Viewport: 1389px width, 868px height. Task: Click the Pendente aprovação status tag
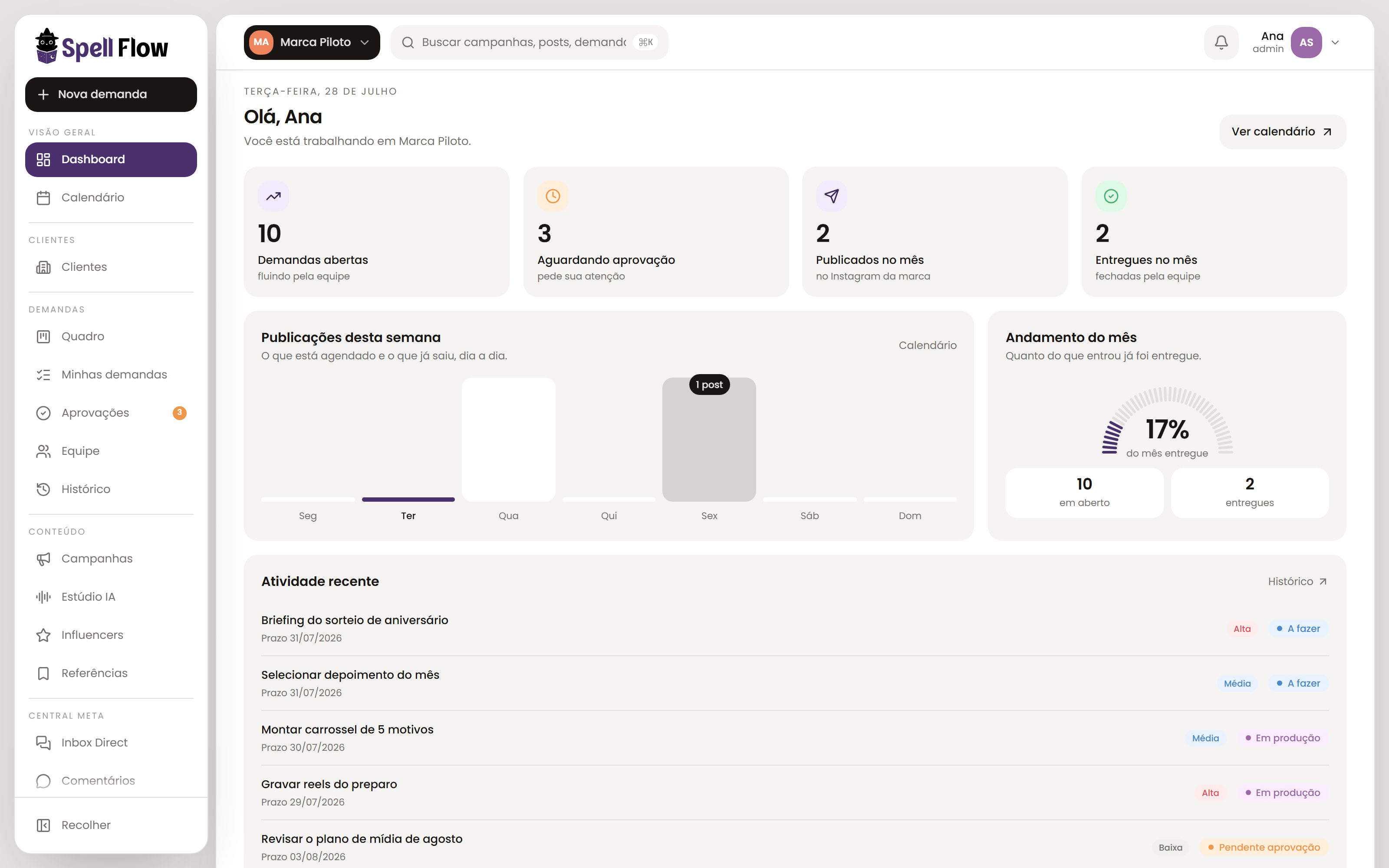click(1264, 847)
